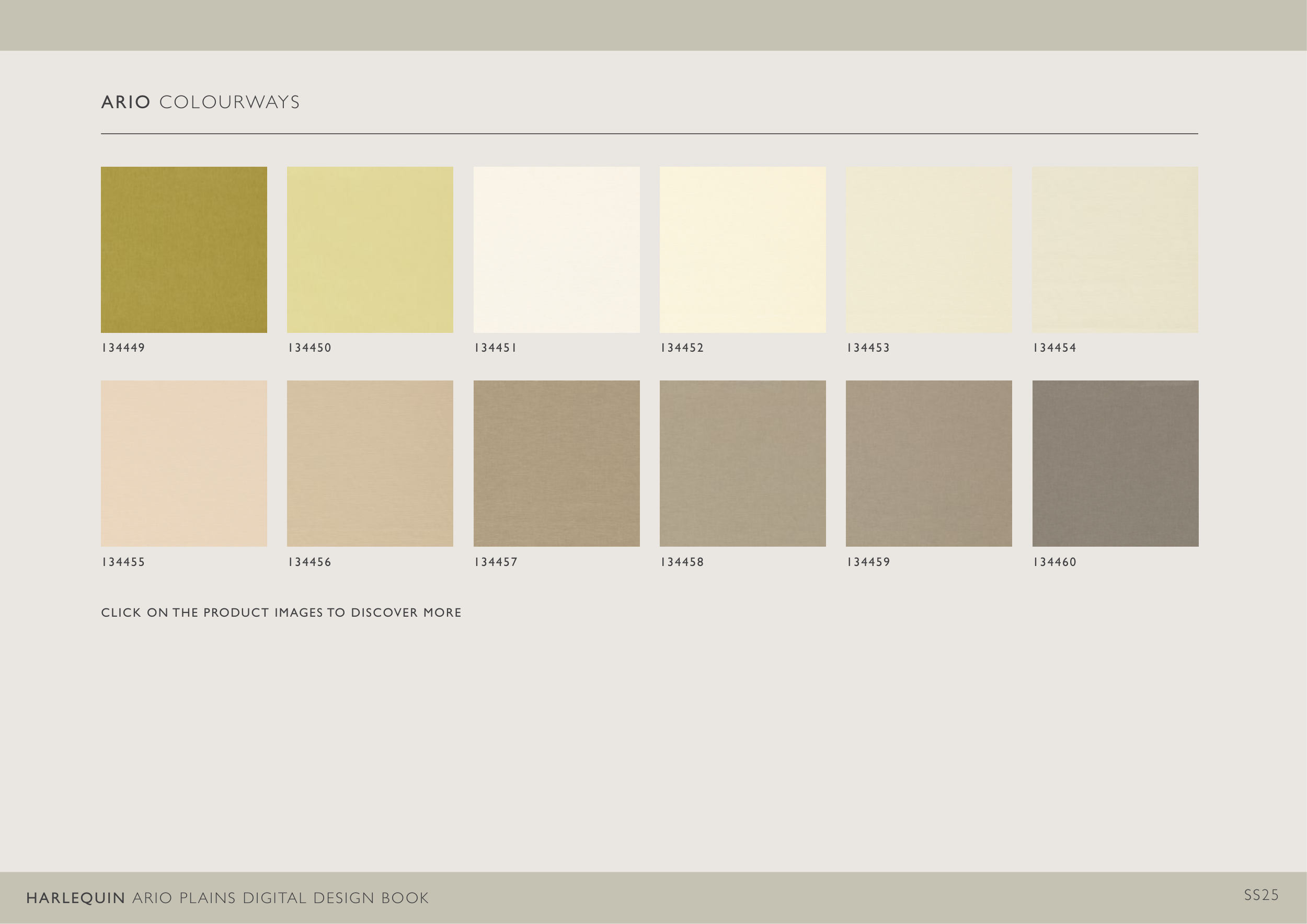The height and width of the screenshot is (924, 1307).
Task: Open the mushroom 134459 swatch
Action: (x=928, y=464)
